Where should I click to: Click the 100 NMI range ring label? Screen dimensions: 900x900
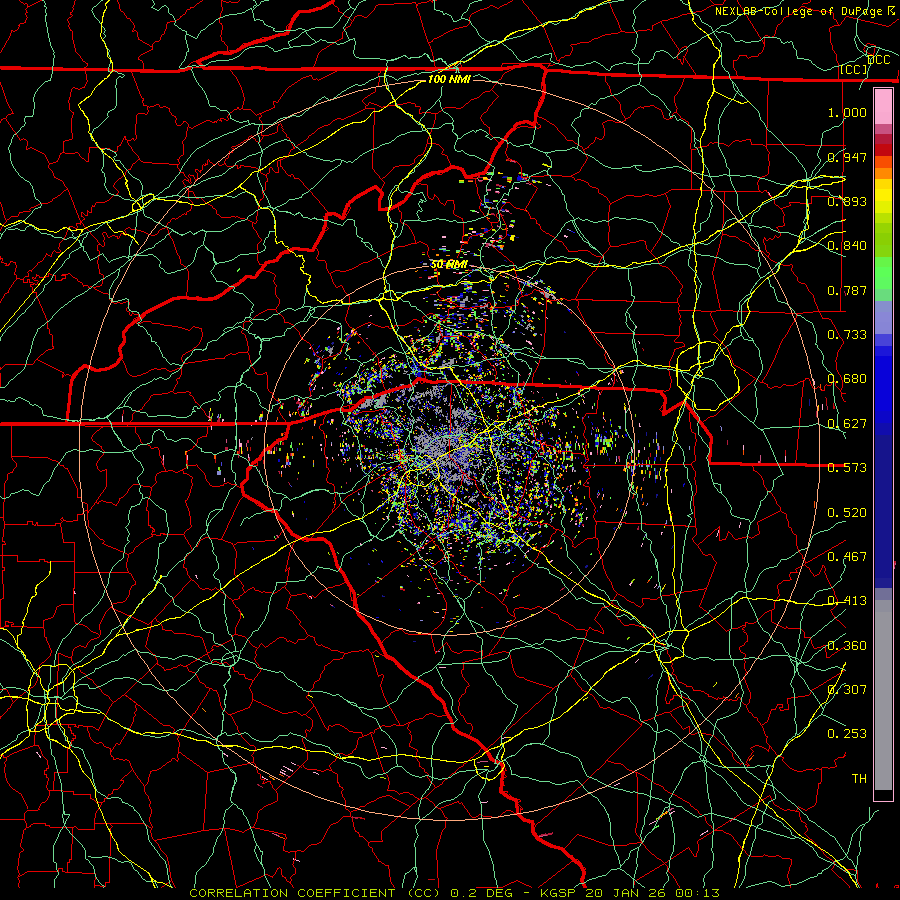point(449,79)
